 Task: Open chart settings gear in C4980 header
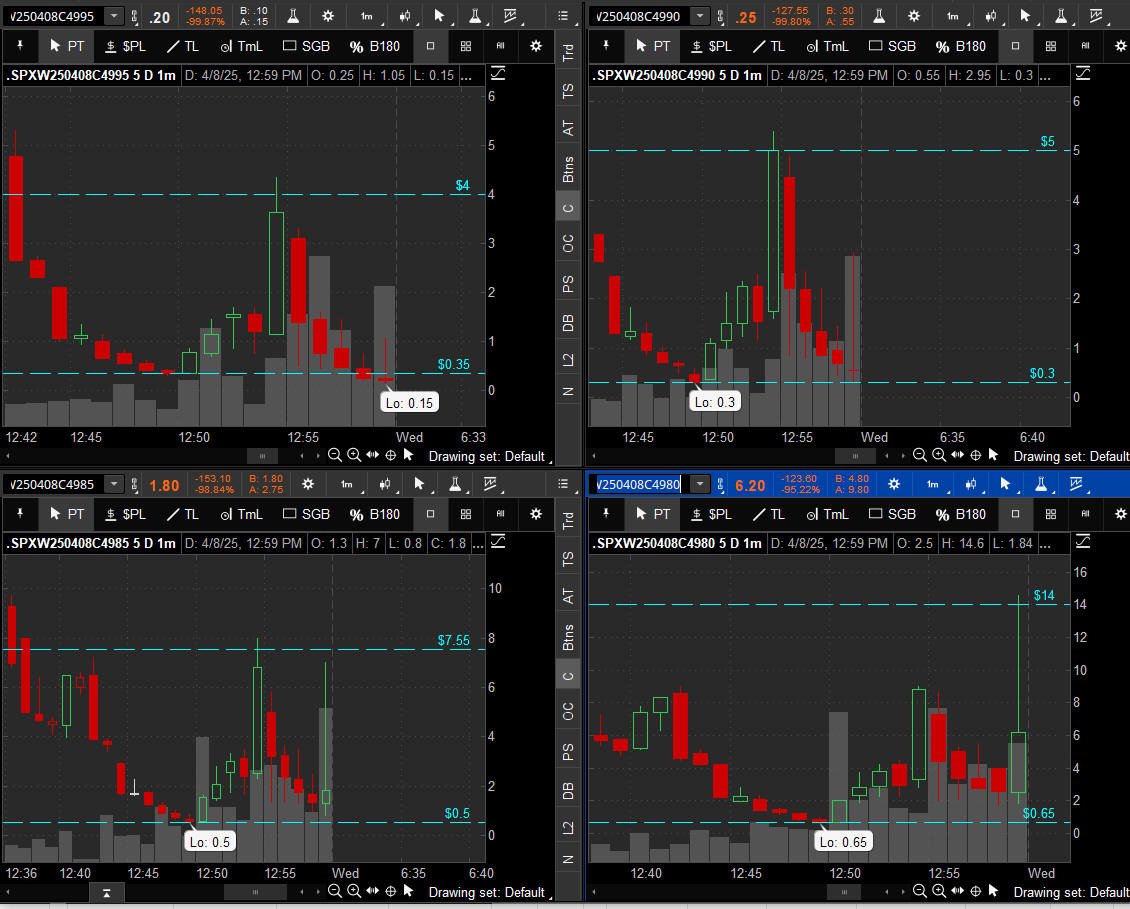[894, 484]
